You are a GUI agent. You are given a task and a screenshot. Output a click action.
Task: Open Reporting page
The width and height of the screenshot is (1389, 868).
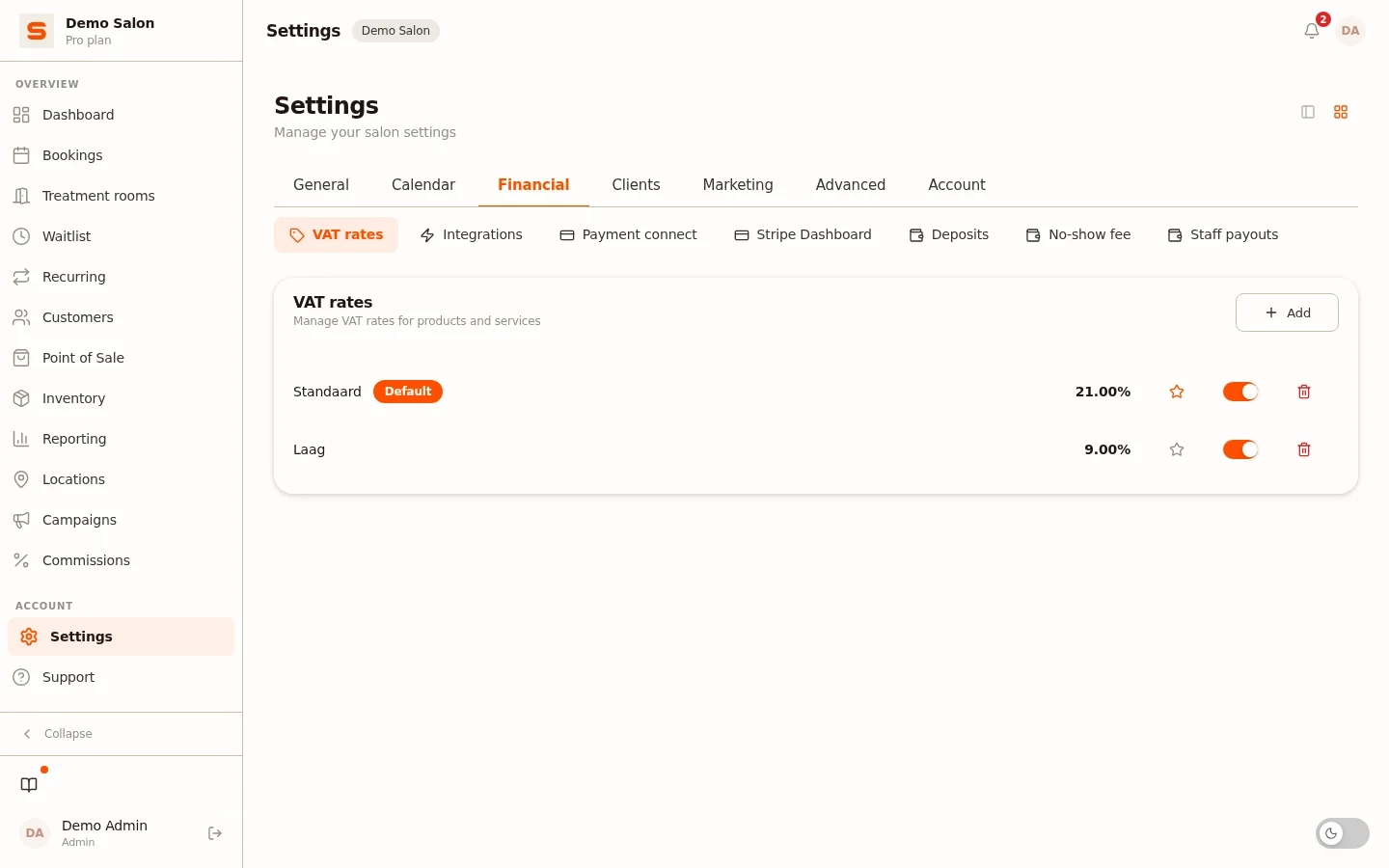121,439
